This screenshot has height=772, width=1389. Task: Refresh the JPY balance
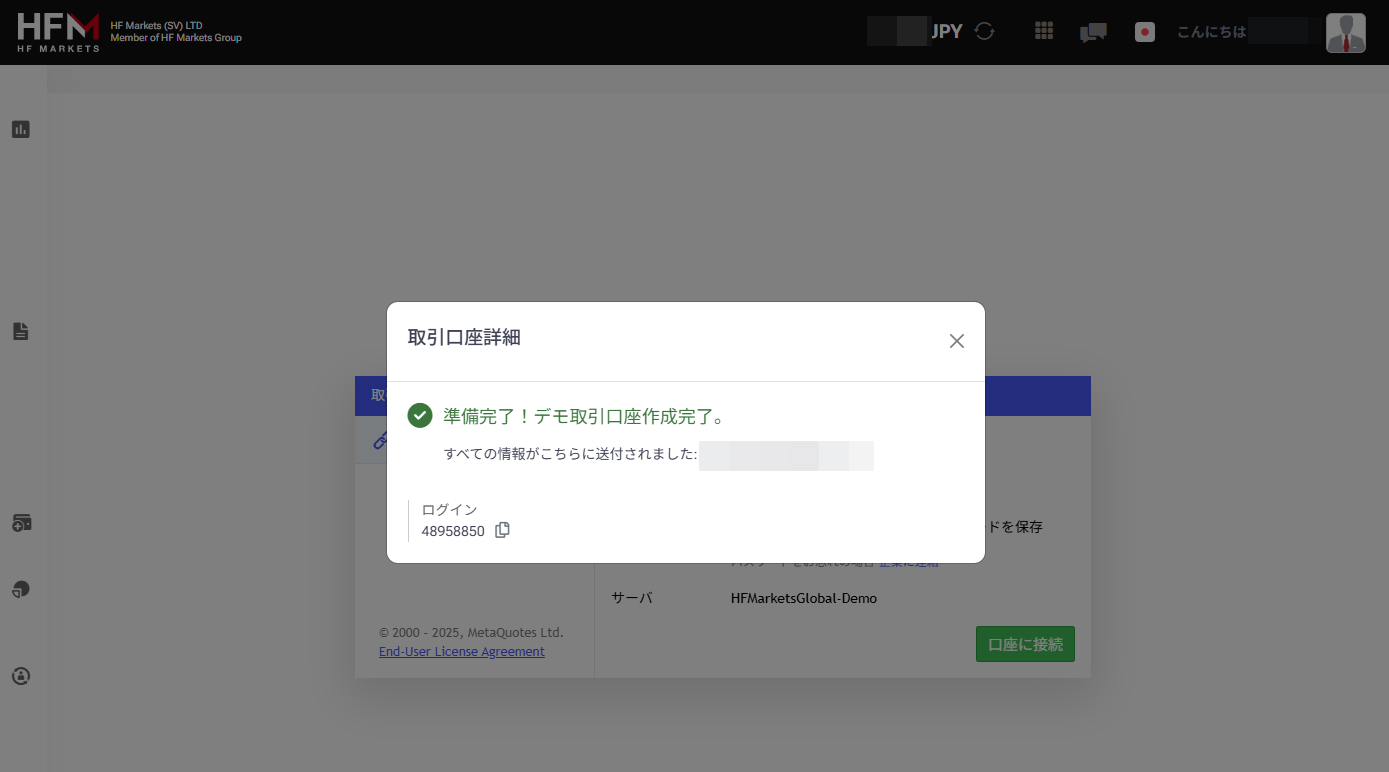(985, 31)
